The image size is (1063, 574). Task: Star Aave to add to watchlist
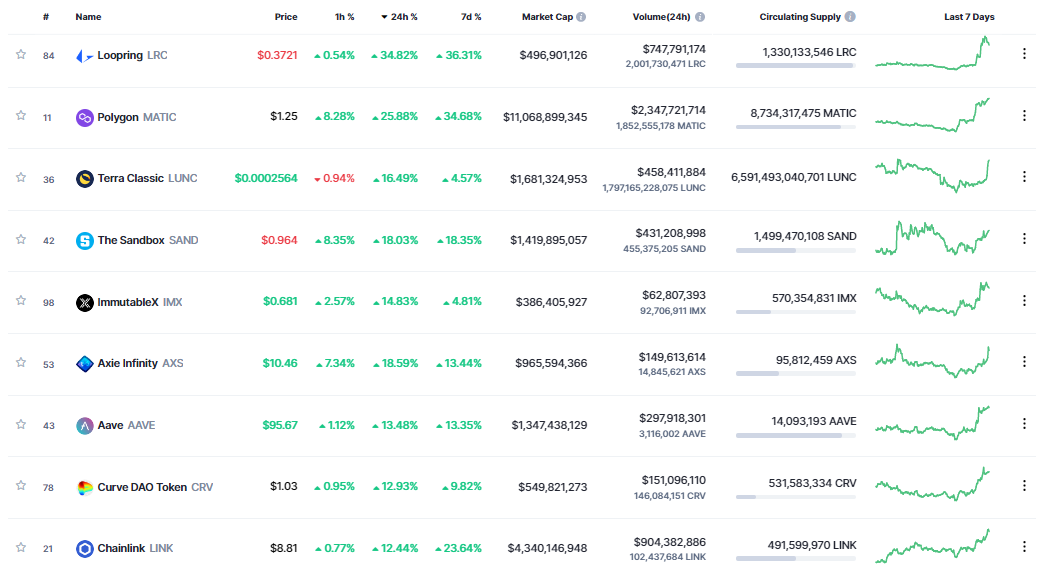tap(21, 424)
